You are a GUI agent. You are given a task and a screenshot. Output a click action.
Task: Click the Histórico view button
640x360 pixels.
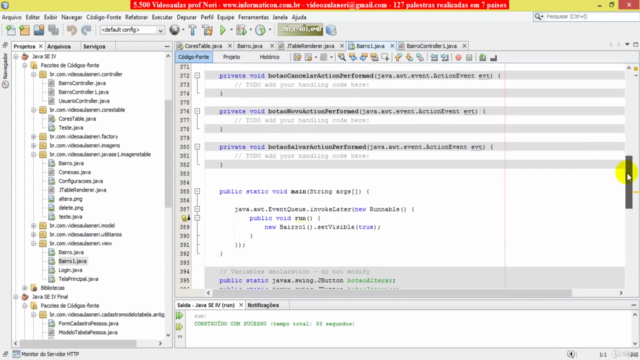(x=269, y=57)
